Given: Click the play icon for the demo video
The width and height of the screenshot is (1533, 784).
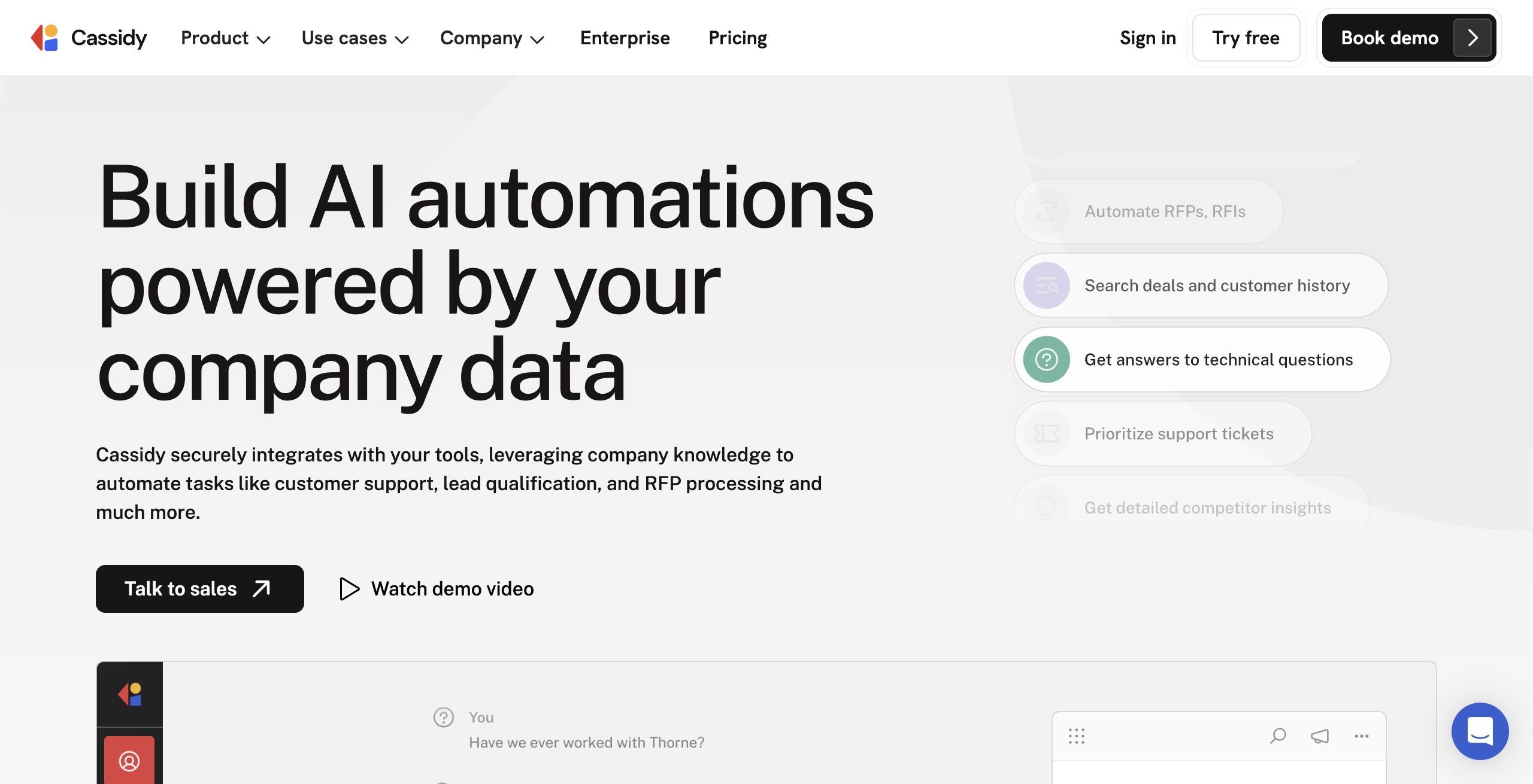Looking at the screenshot, I should click(349, 589).
